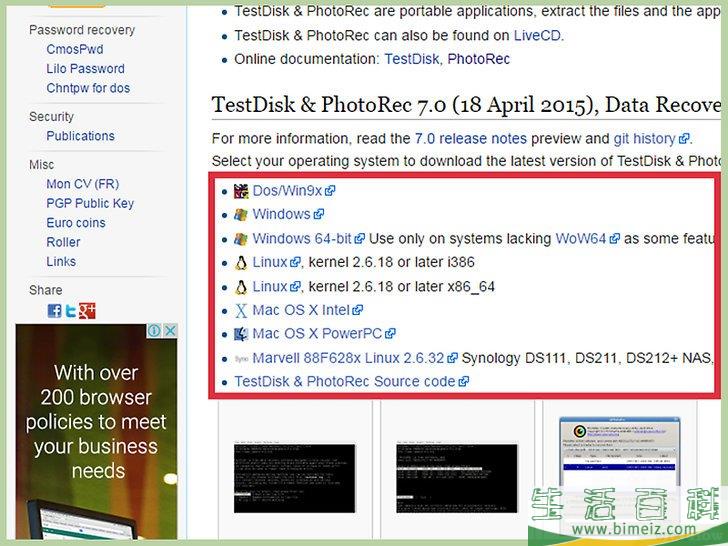
Task: Download TestDisk & PhotoRec Source code
Action: pyautogui.click(x=345, y=382)
